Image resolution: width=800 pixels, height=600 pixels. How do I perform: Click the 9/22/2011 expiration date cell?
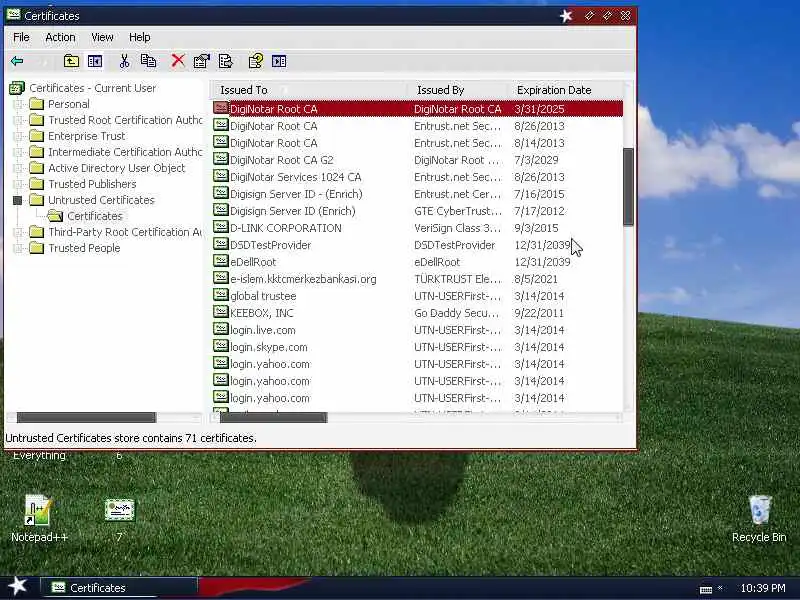coord(539,313)
